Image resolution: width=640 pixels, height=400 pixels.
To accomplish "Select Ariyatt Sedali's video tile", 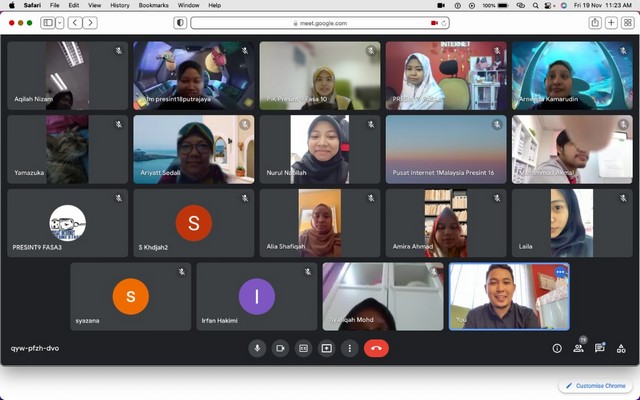I will point(194,149).
